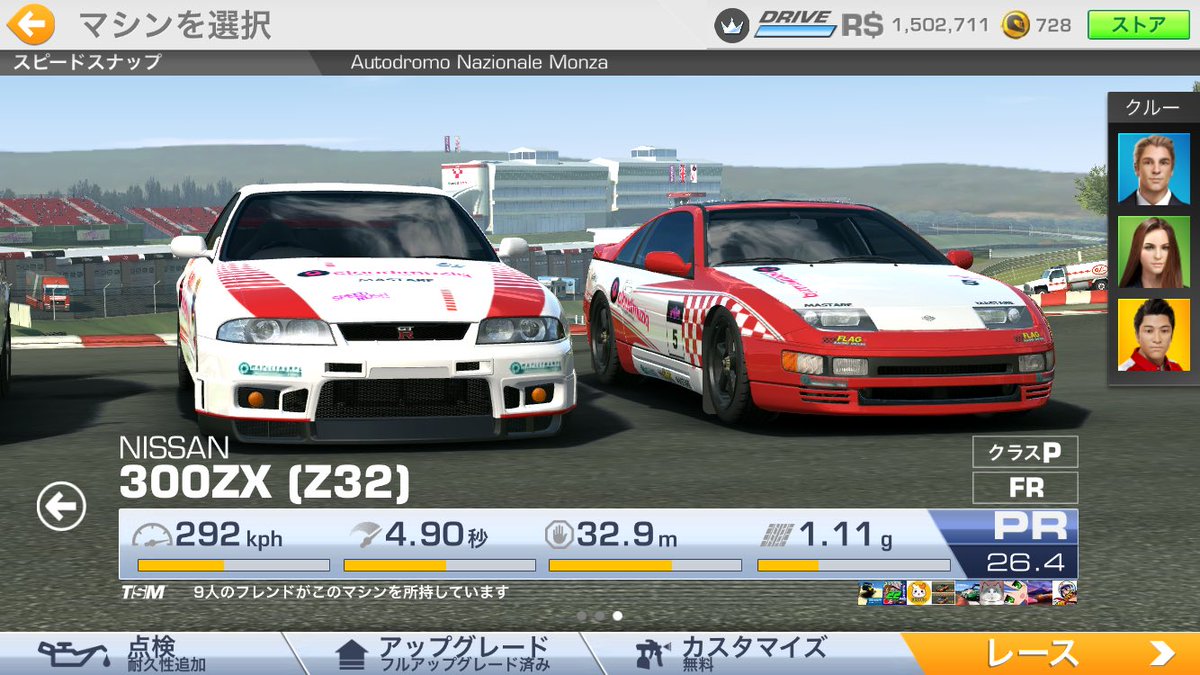This screenshot has height=675, width=1200.
Task: Select the third page indicator dot
Action: click(x=617, y=616)
